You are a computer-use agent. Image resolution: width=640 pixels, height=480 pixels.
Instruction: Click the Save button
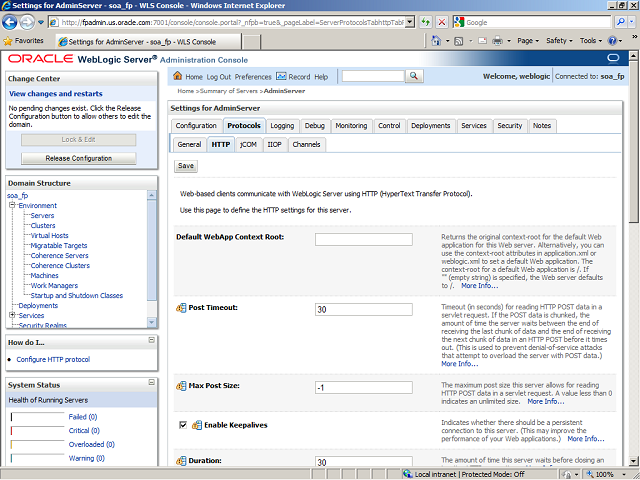[x=186, y=166]
